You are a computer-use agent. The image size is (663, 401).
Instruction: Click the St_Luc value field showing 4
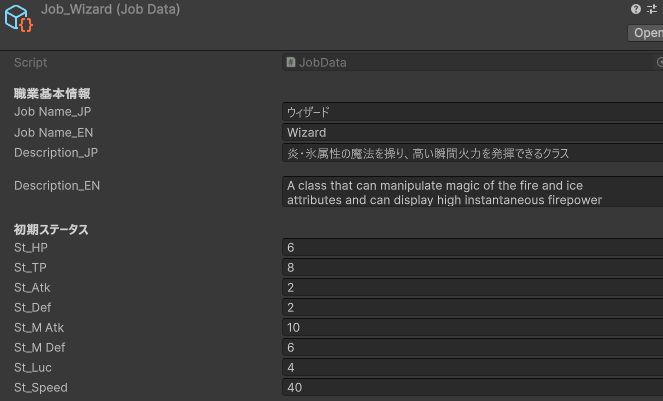472,367
